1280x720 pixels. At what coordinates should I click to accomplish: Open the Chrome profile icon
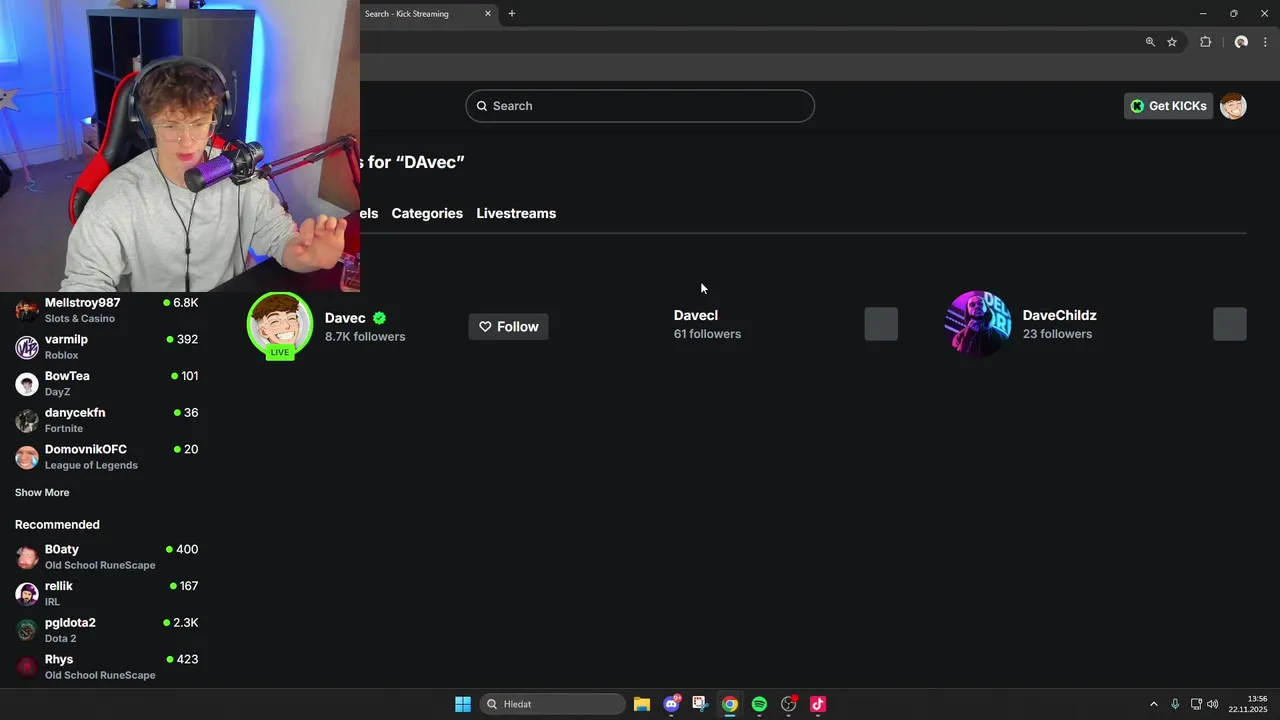coord(1241,42)
